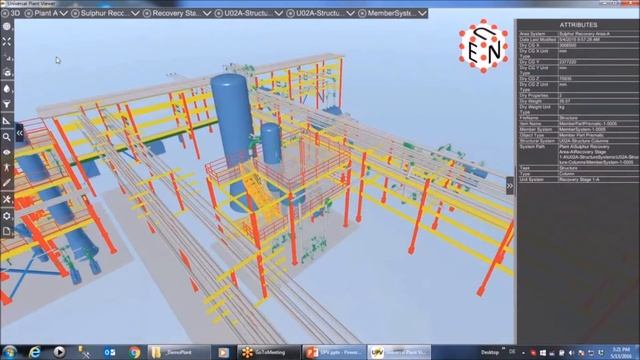This screenshot has height=360, width=640.
Task: Select the walking person navigation tool
Action: click(x=7, y=167)
